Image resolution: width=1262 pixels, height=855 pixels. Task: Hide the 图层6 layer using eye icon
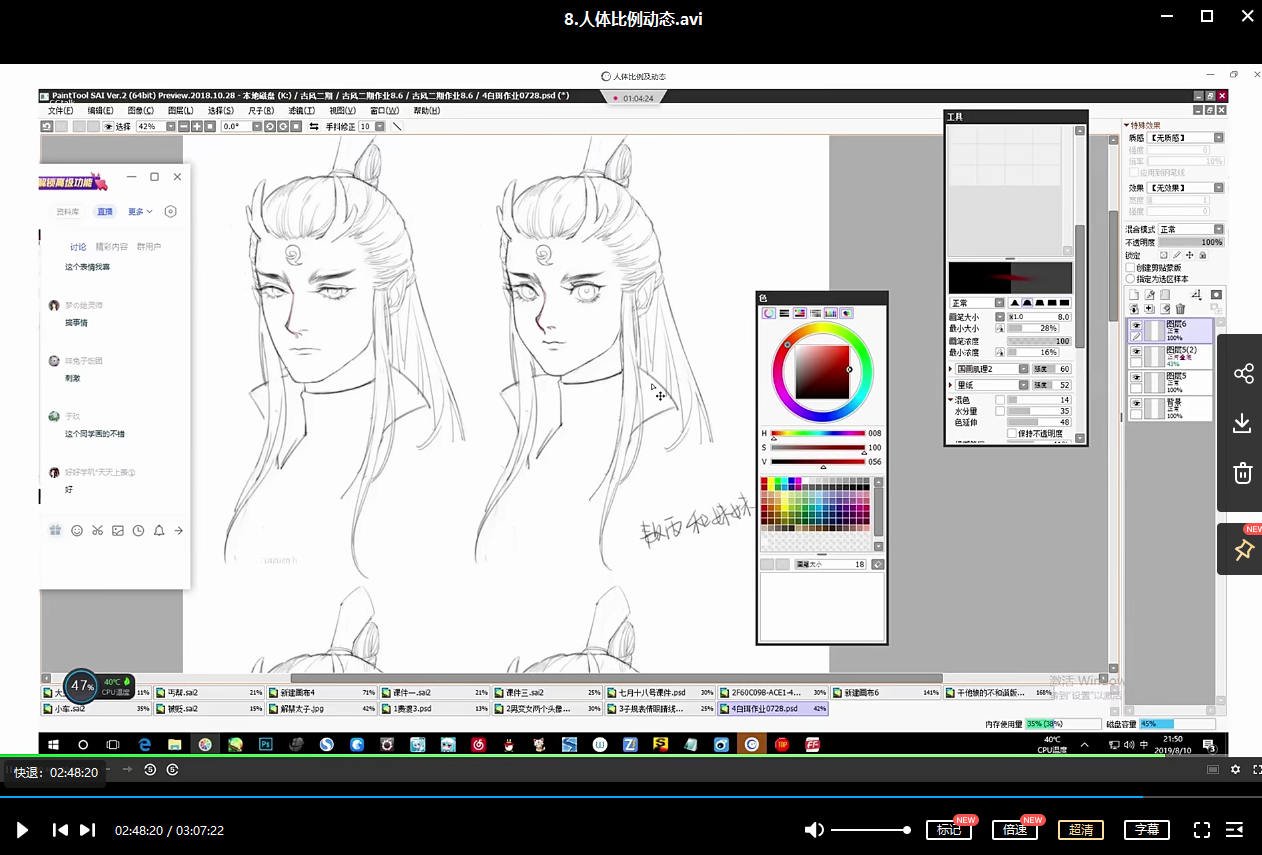pyautogui.click(x=1136, y=326)
